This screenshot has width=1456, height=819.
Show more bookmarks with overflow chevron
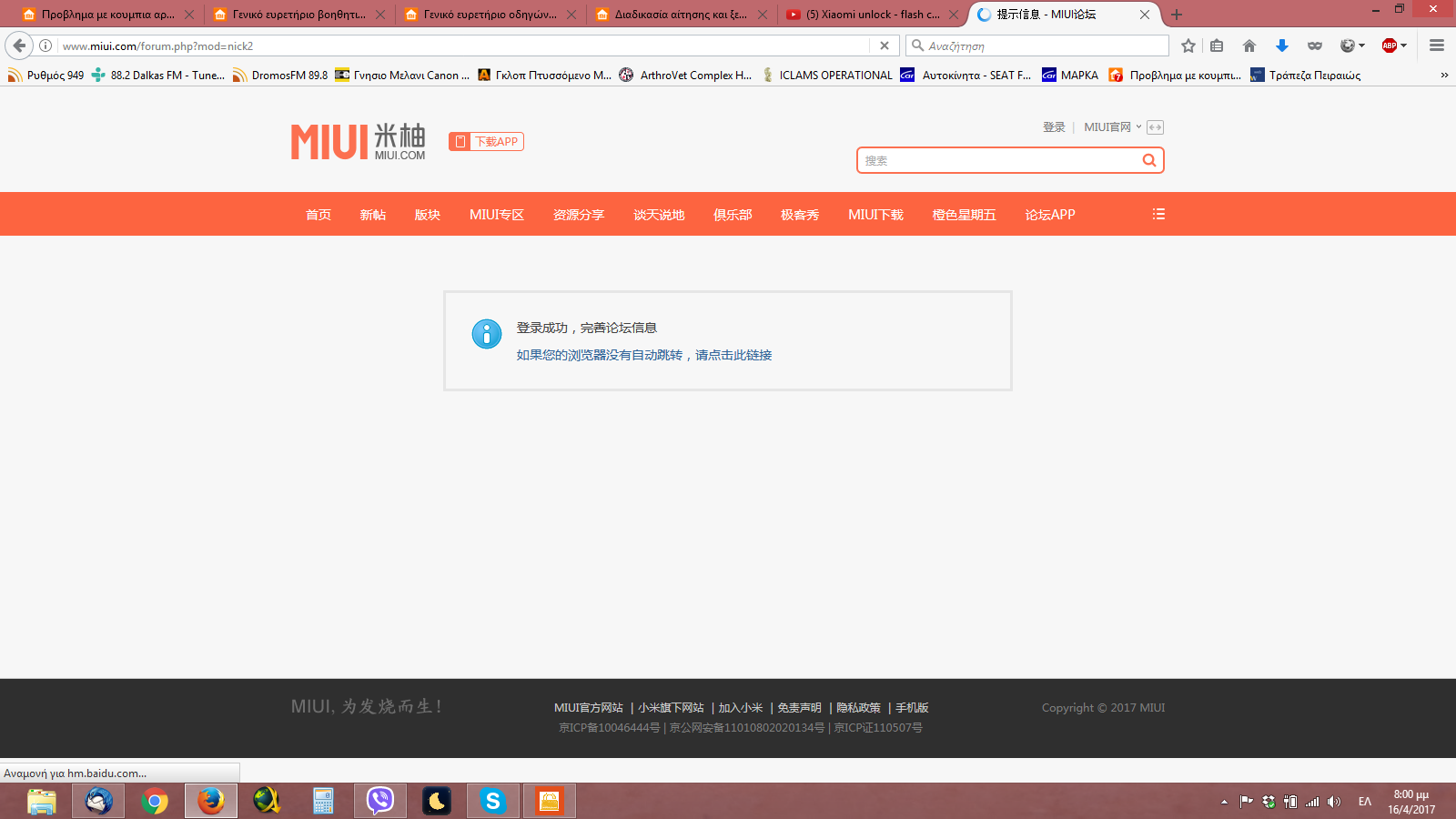(1444, 76)
